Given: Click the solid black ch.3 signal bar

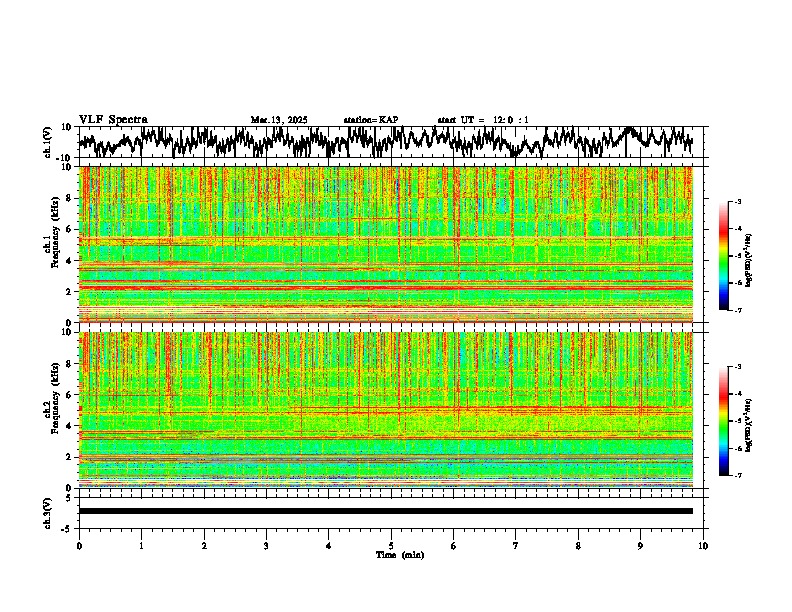Looking at the screenshot, I should [x=386, y=511].
